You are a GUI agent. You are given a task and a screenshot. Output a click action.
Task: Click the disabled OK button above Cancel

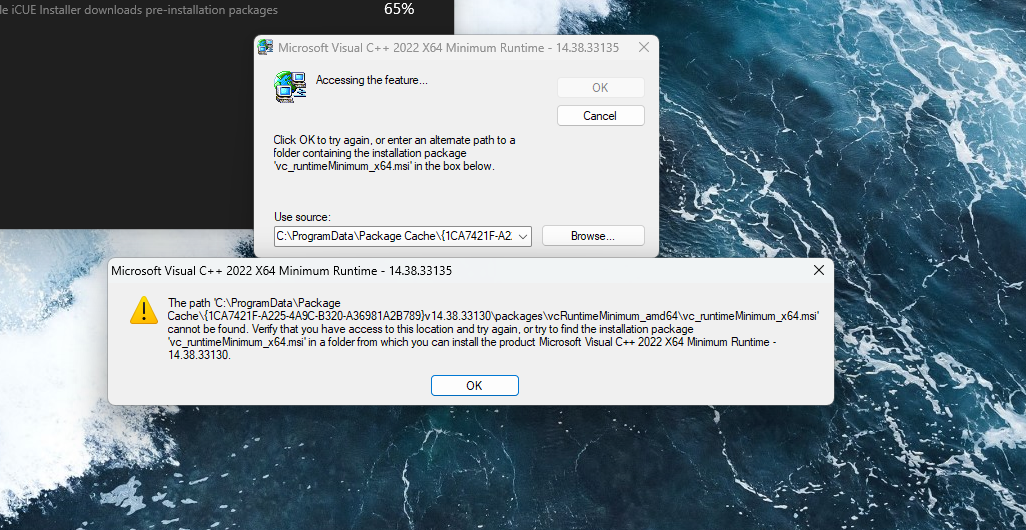(600, 88)
